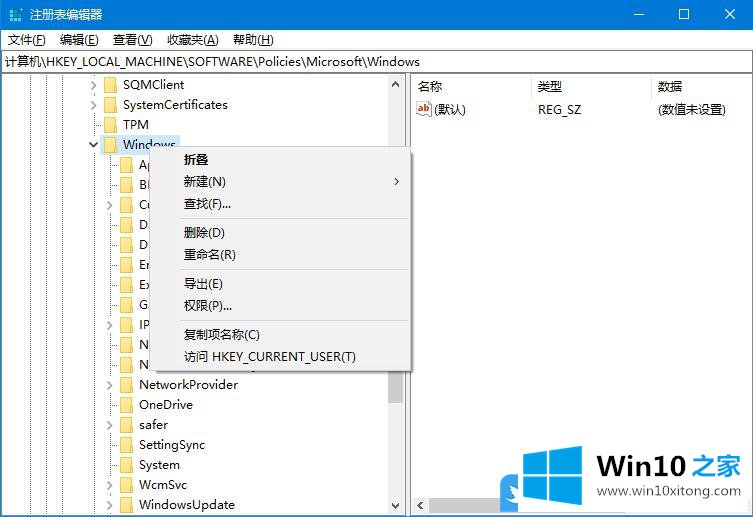Screen dimensions: 753x517
Task: Select 重命名(R) in the context menu
Action: click(x=280, y=255)
